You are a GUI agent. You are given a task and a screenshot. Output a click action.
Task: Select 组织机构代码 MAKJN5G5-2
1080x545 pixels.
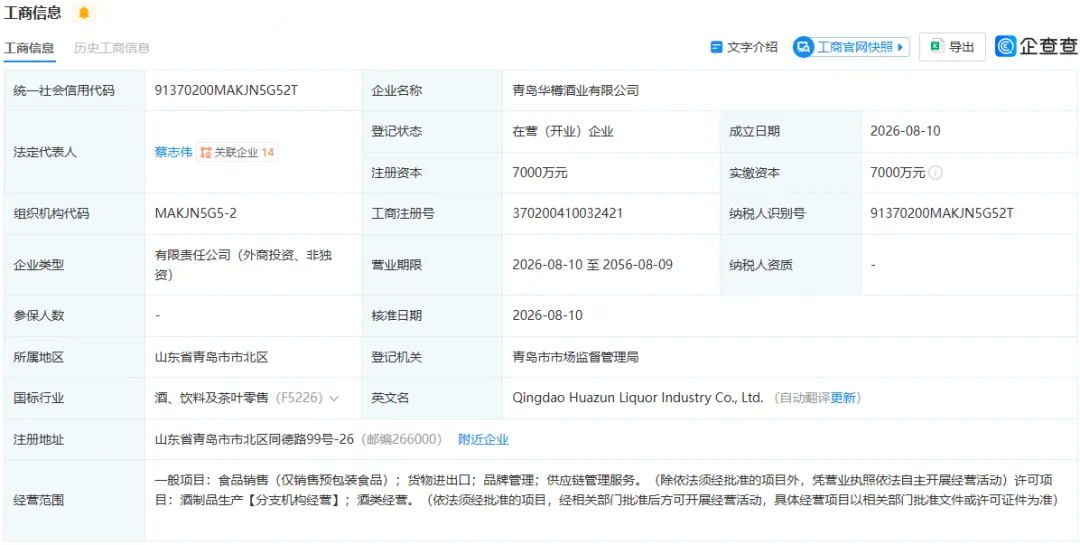coord(196,214)
